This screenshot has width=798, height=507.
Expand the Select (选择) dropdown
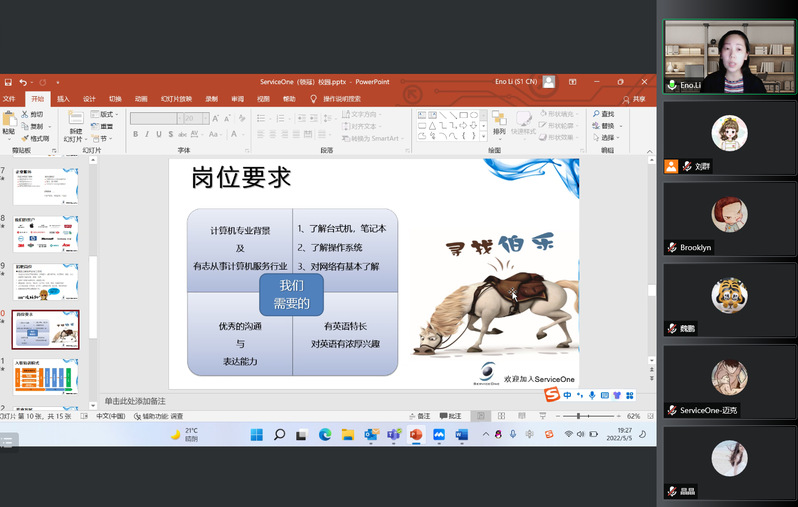[x=607, y=138]
